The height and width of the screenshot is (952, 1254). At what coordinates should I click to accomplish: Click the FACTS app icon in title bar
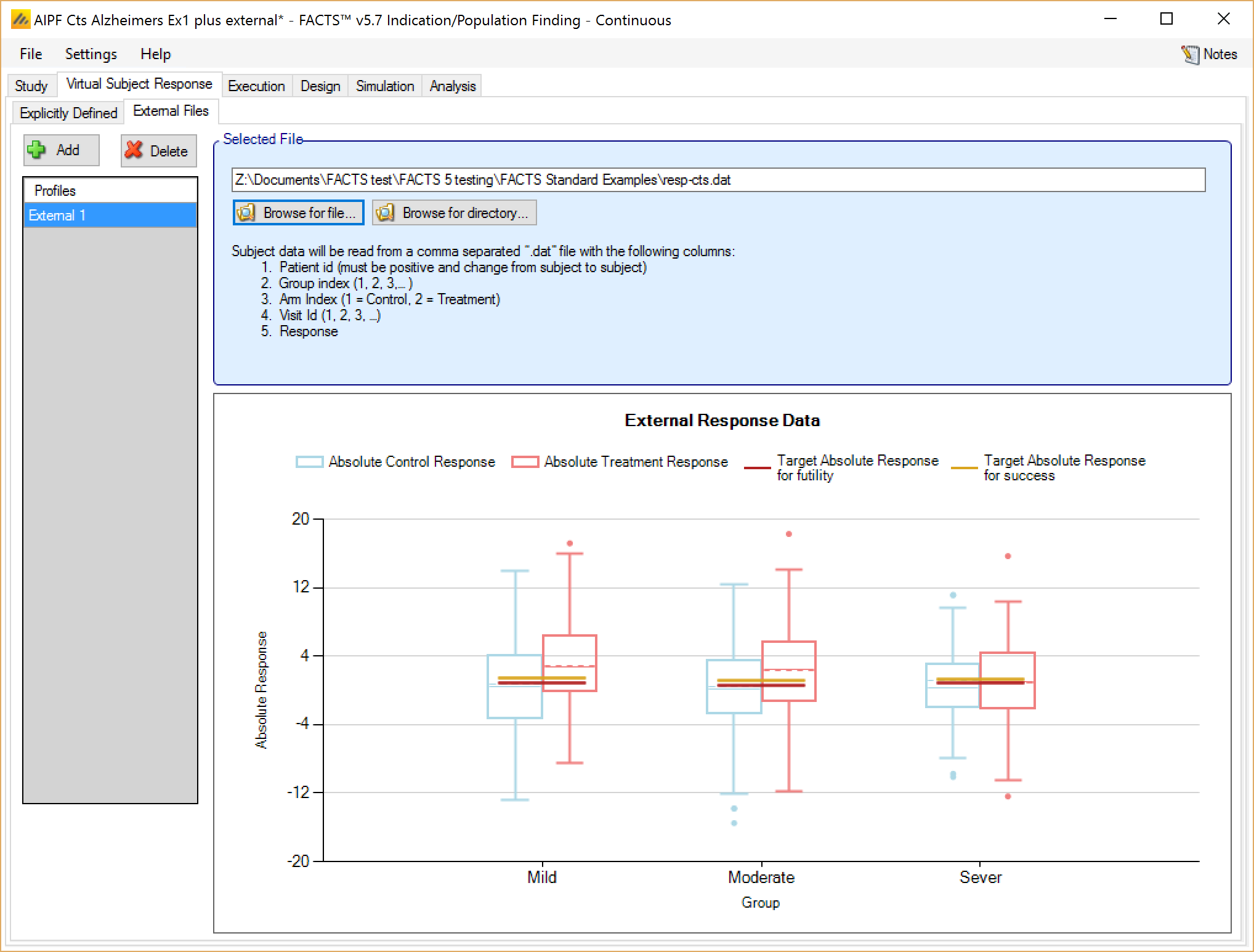point(20,20)
